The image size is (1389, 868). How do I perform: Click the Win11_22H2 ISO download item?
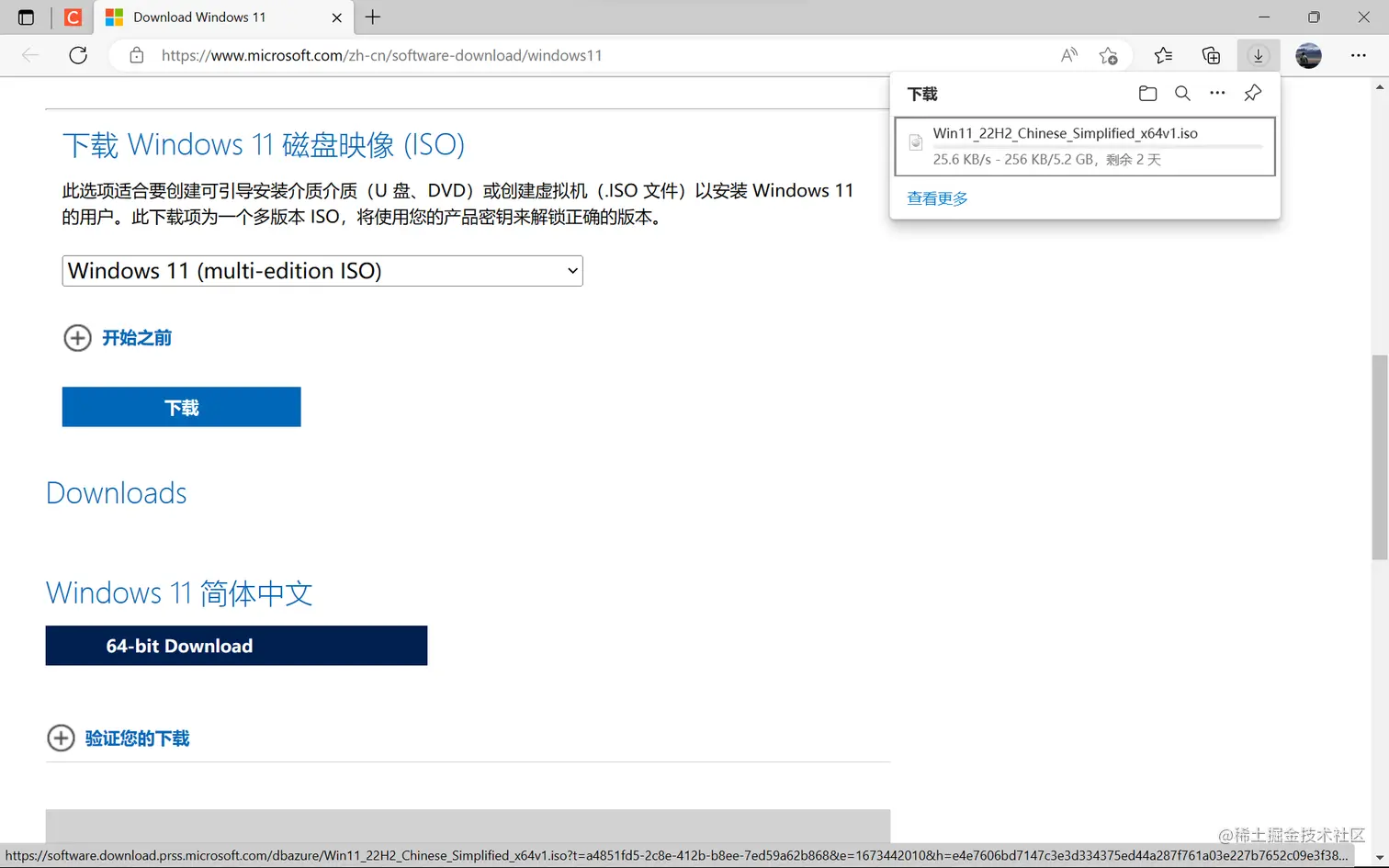1085,146
